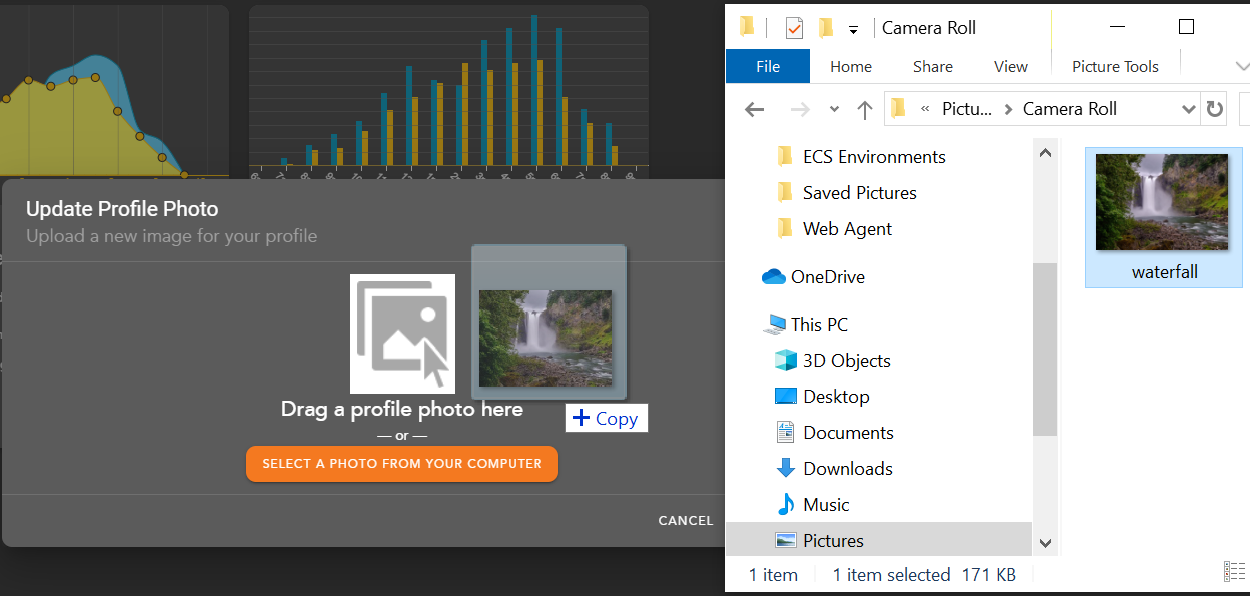Image resolution: width=1250 pixels, height=596 pixels.
Task: Open recent locations dropdown beside Forward arrow
Action: coord(834,109)
